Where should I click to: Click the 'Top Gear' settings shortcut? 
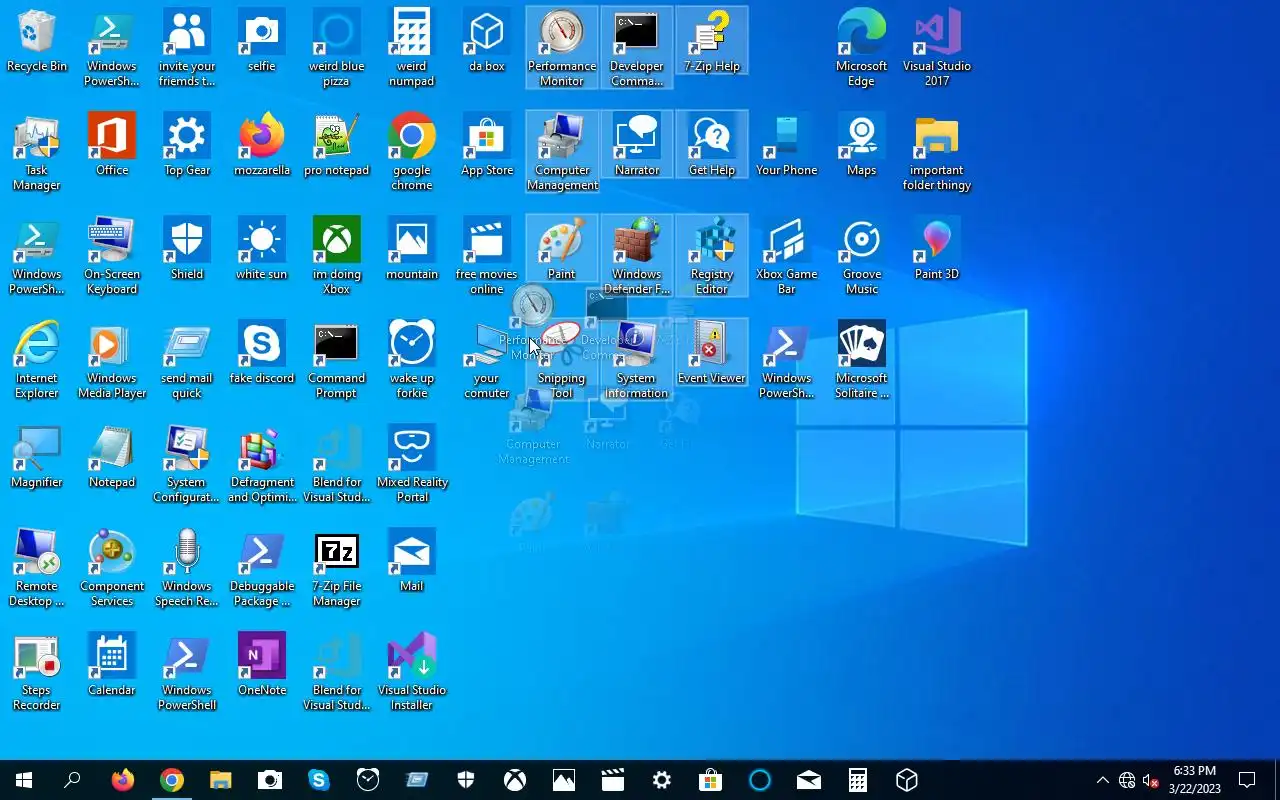point(187,146)
